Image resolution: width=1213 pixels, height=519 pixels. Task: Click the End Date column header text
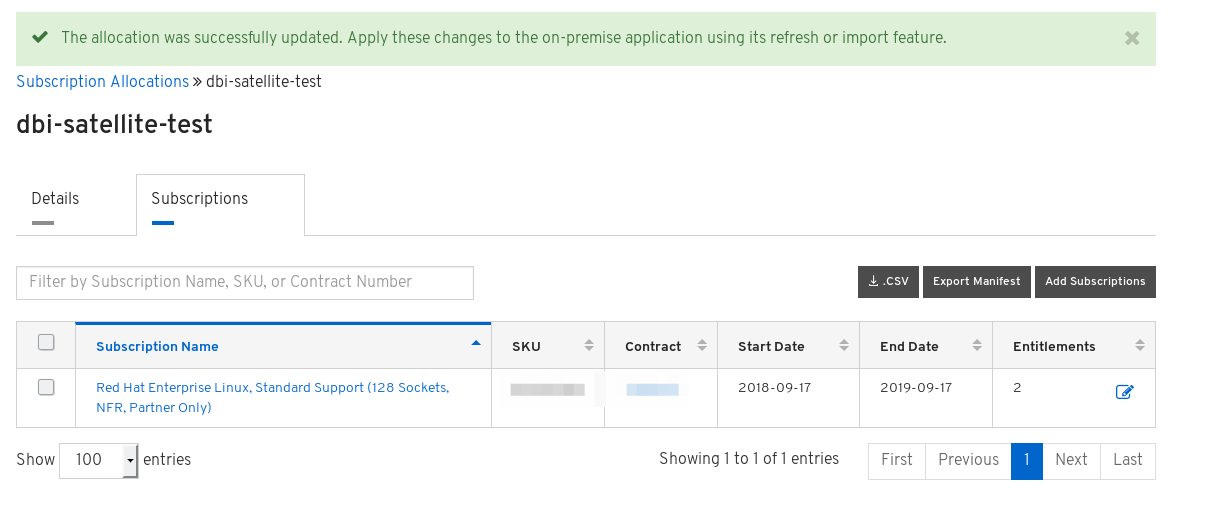(x=909, y=347)
